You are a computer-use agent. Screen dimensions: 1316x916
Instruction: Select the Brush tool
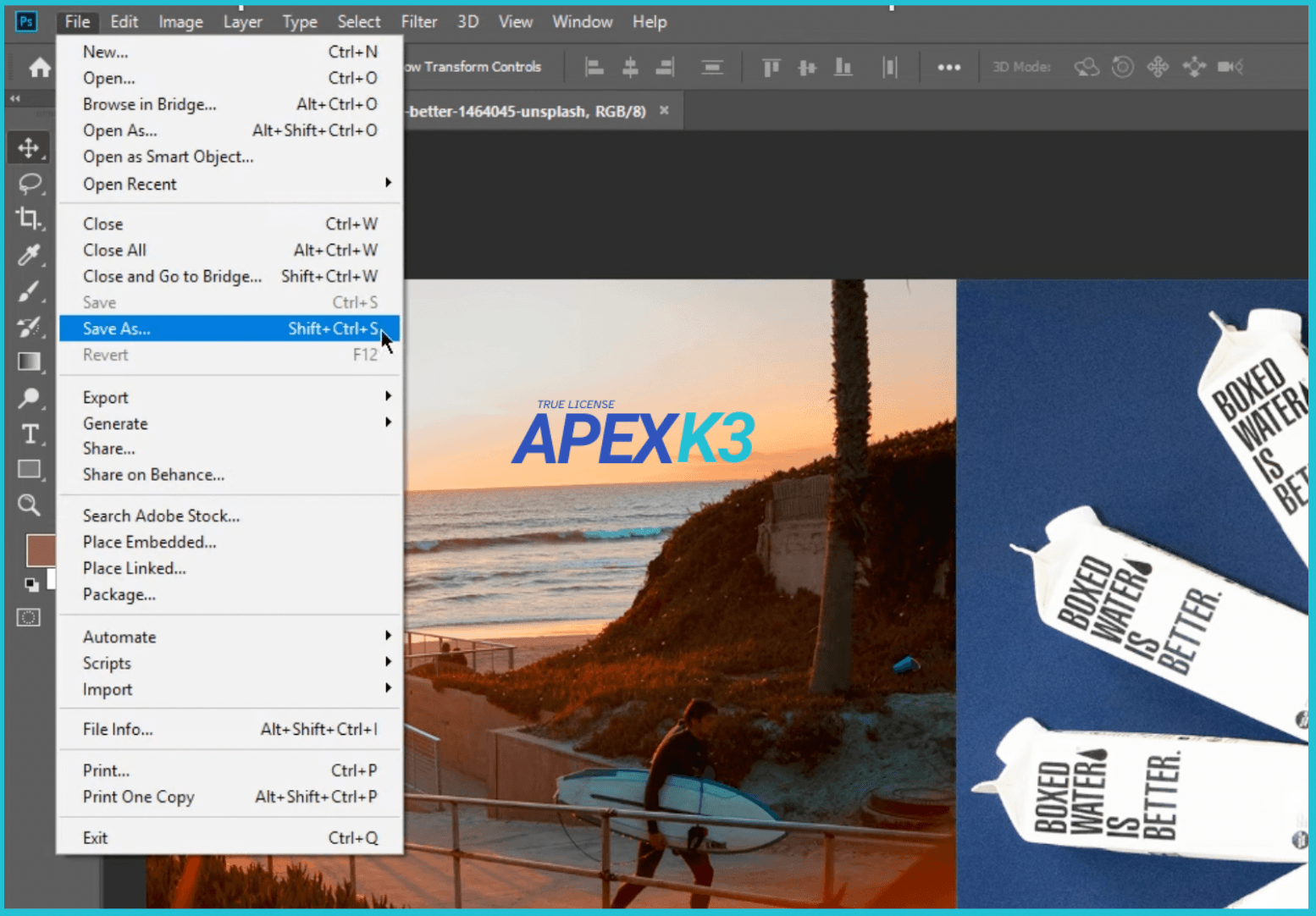coord(29,291)
